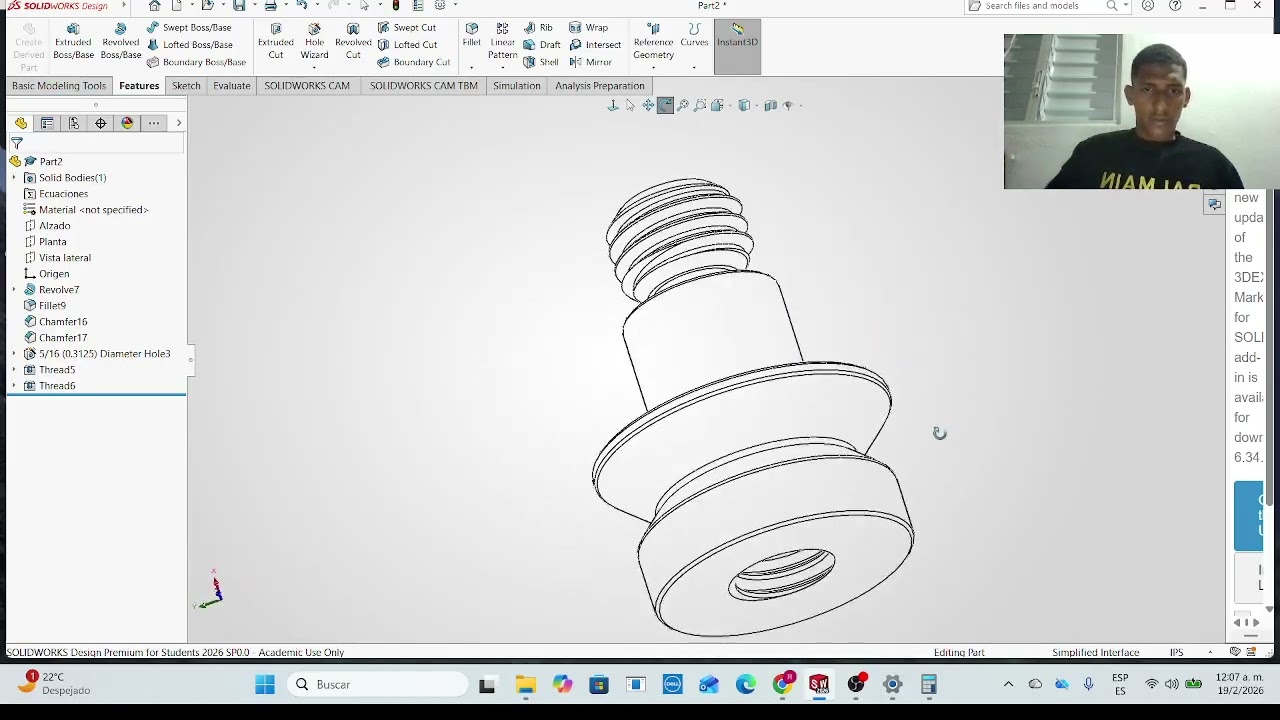Open the Curves dropdown arrow

pyautogui.click(x=694, y=68)
